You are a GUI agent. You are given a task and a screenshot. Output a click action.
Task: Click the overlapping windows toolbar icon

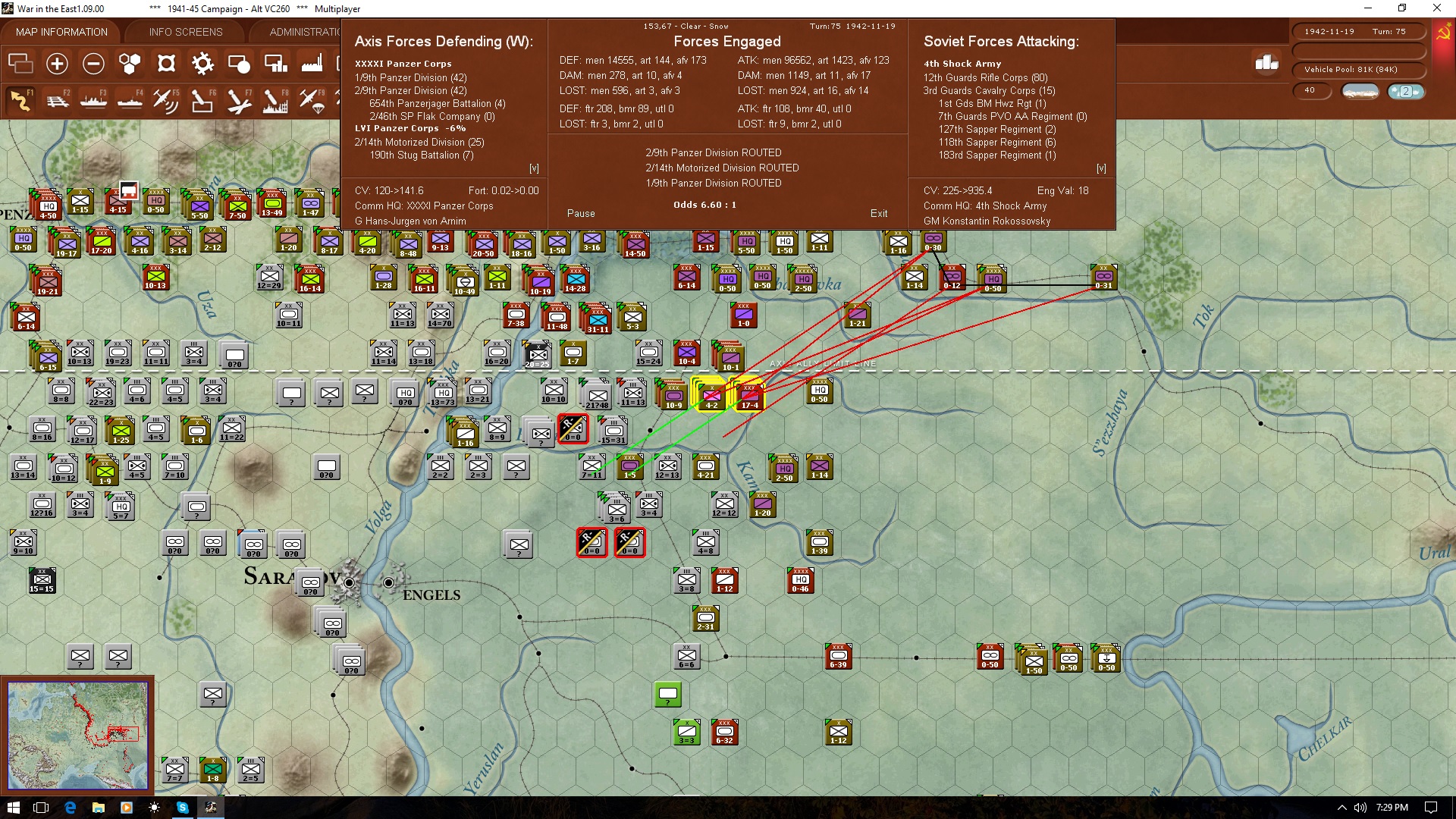click(x=20, y=64)
